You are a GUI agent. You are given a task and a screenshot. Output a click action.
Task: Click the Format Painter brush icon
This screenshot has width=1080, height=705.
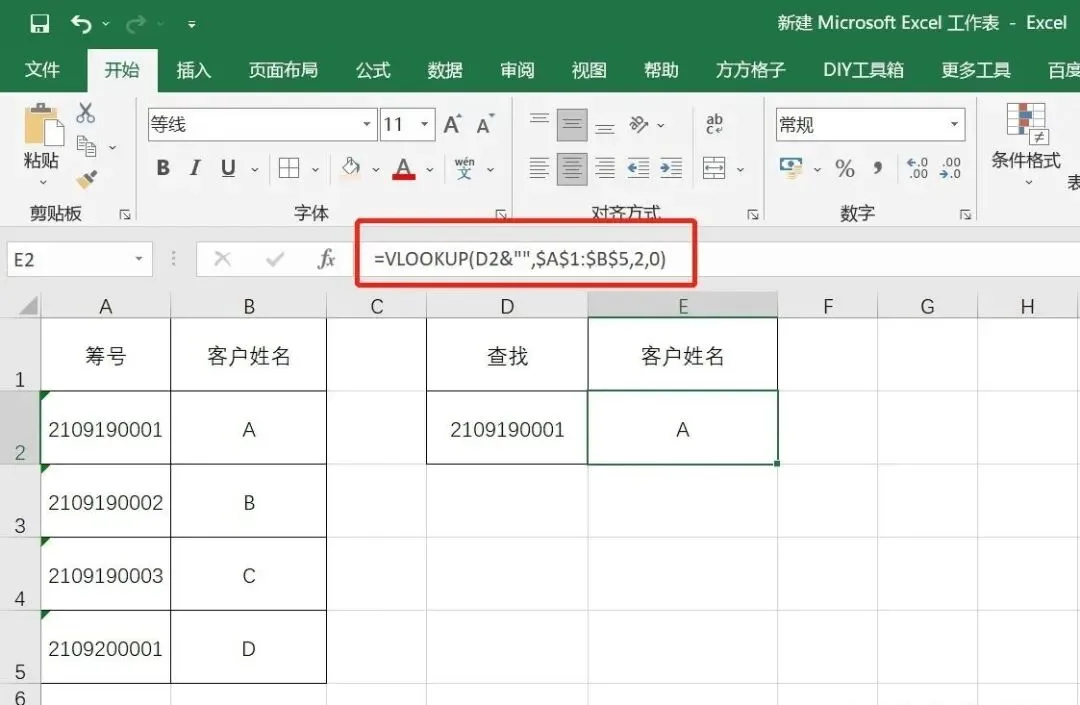(x=86, y=179)
